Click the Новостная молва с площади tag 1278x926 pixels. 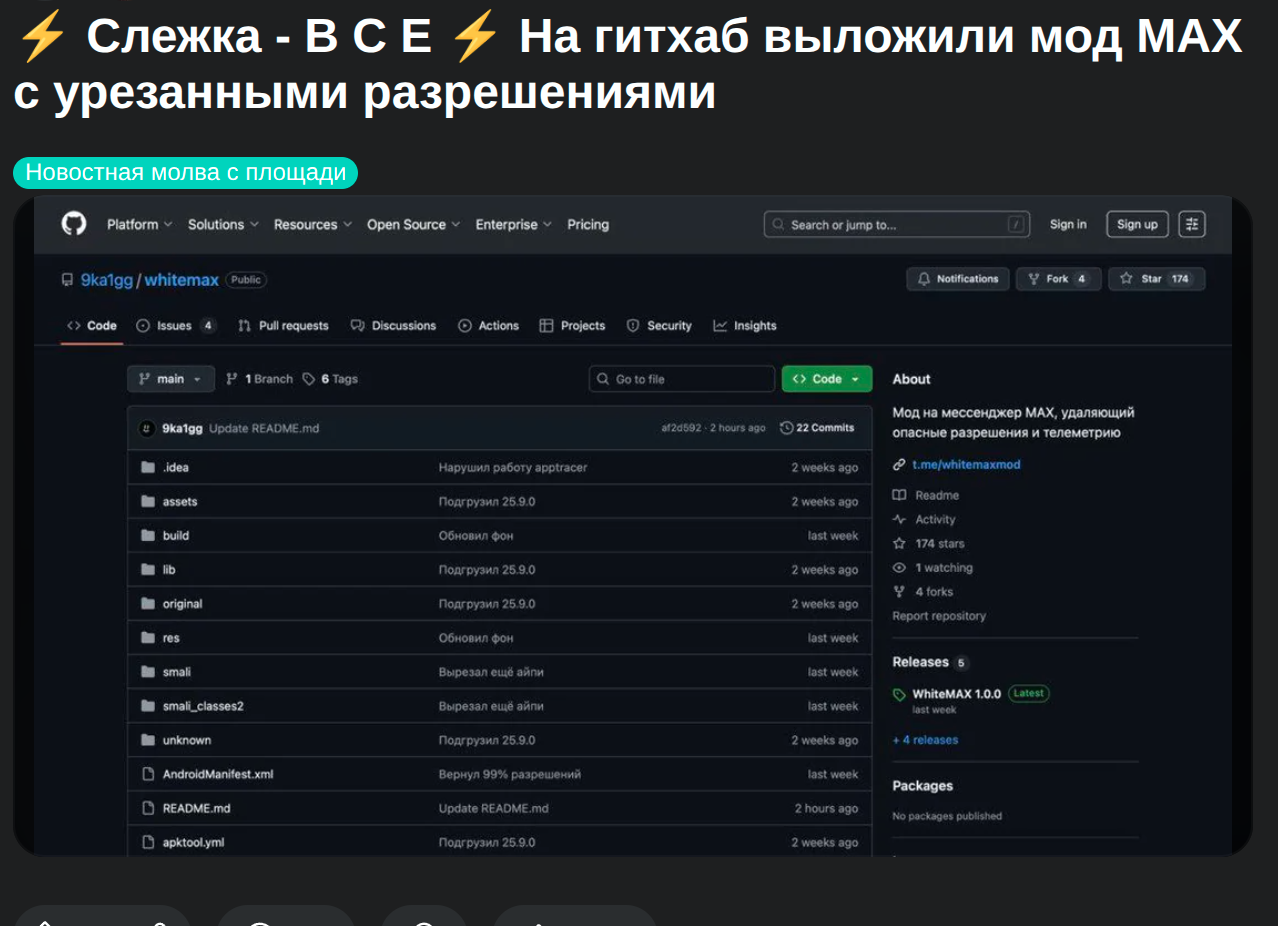click(185, 172)
